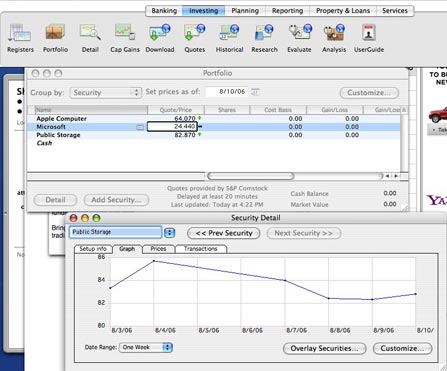Open the Analysis toolbar icon
This screenshot has width=447, height=371.
334,38
